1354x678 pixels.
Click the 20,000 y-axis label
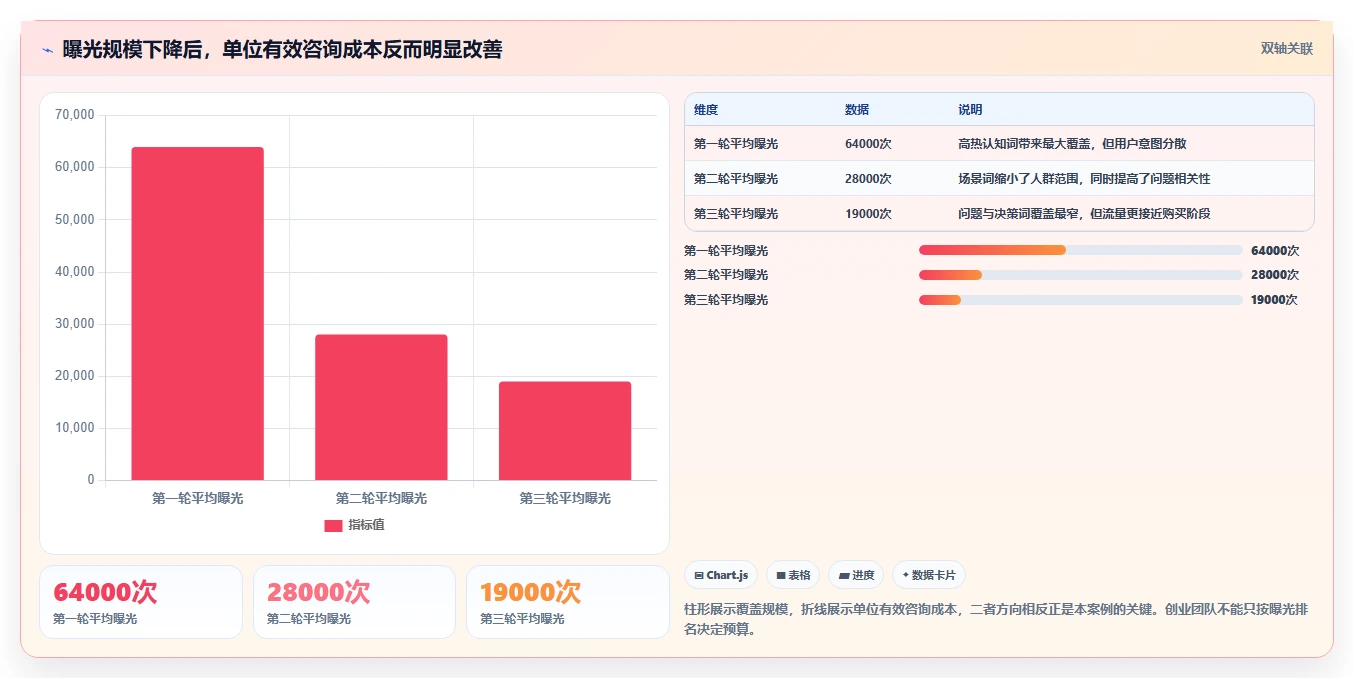click(75, 376)
